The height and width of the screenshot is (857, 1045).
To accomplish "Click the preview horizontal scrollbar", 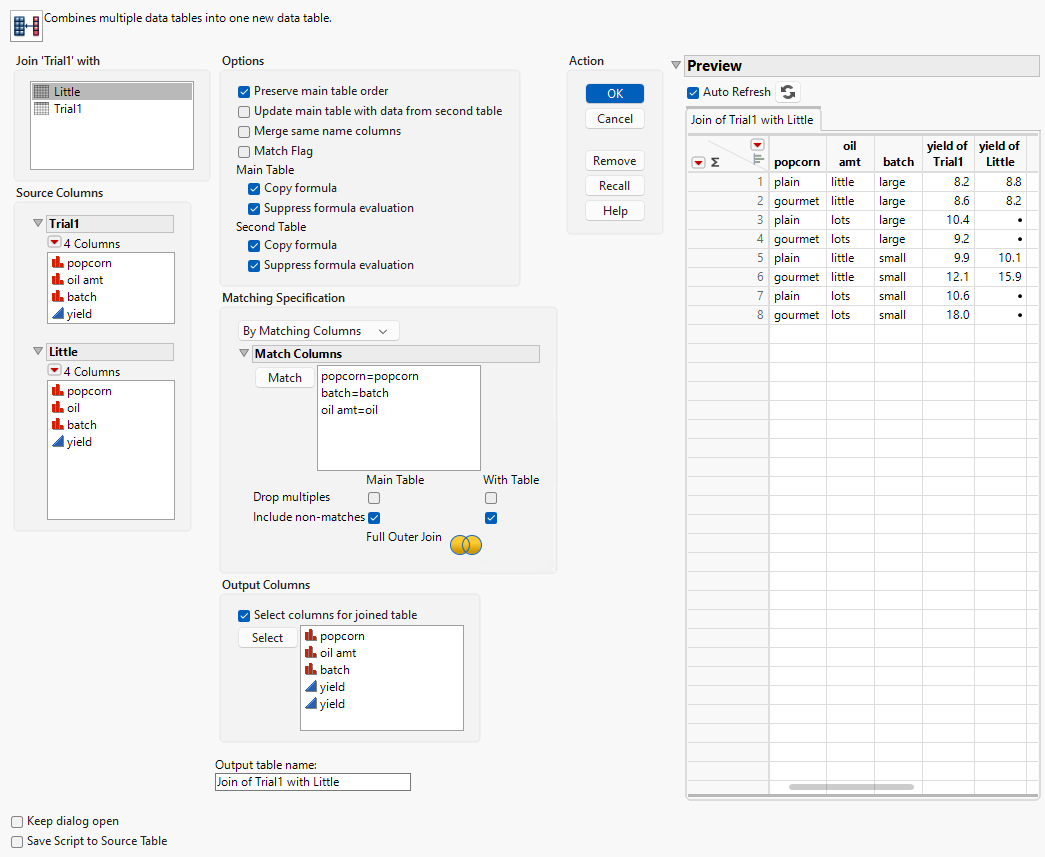I will [x=850, y=787].
